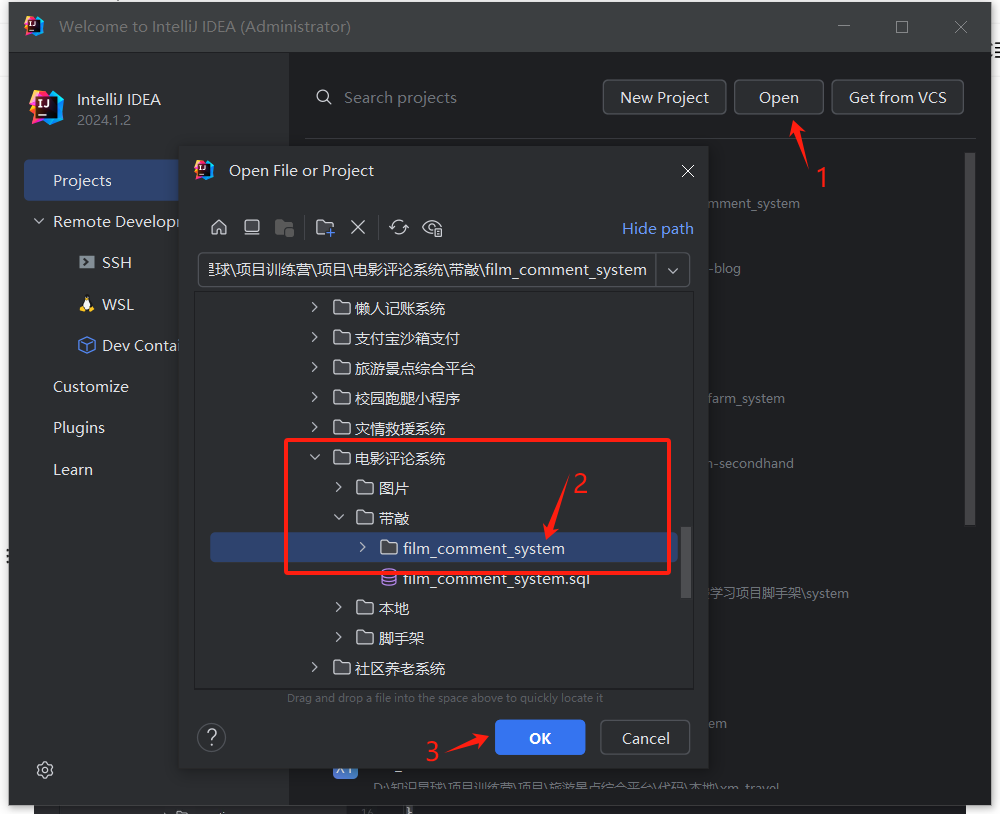
Task: Collapse the Remote Development section
Action: coord(39,221)
